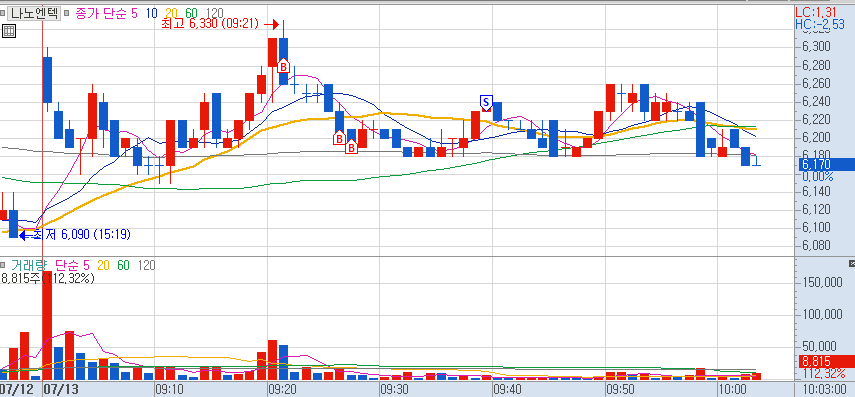Click the 6,100 price axis label
Image resolution: width=855 pixels, height=397 pixels.
[x=816, y=227]
